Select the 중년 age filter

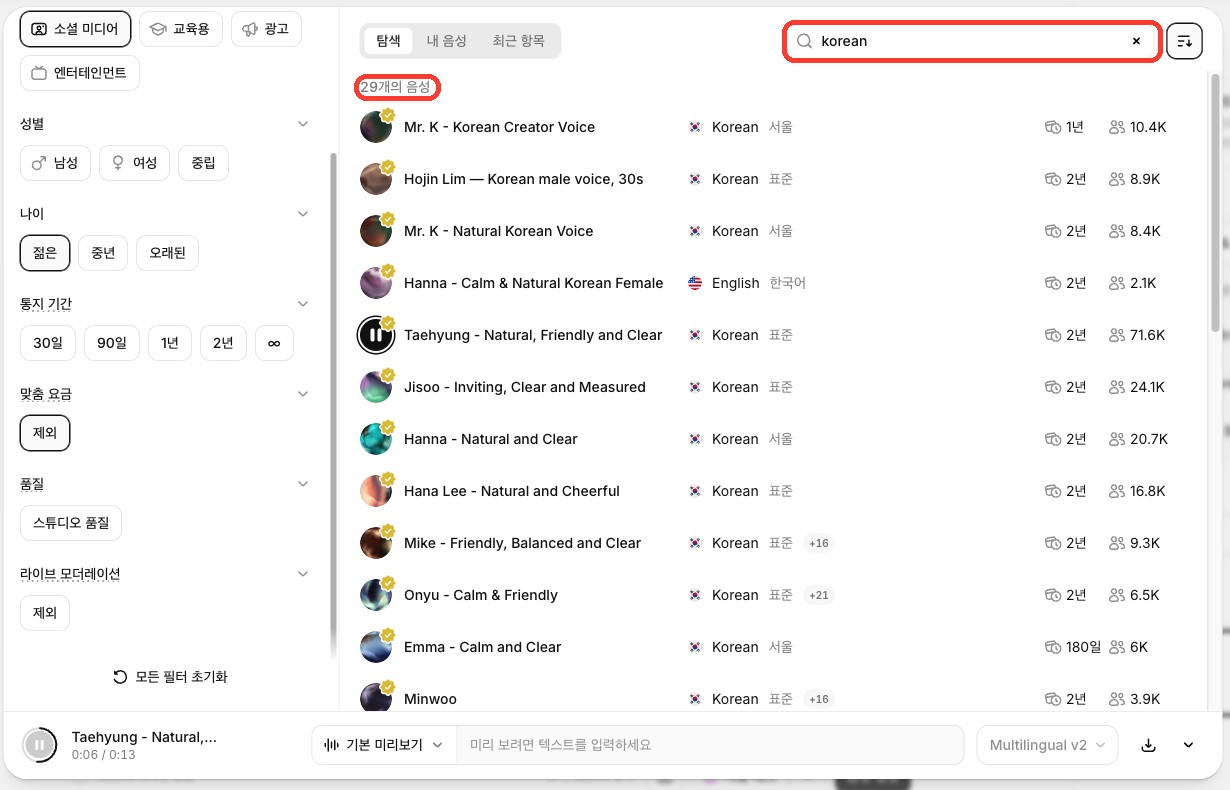pyautogui.click(x=103, y=253)
